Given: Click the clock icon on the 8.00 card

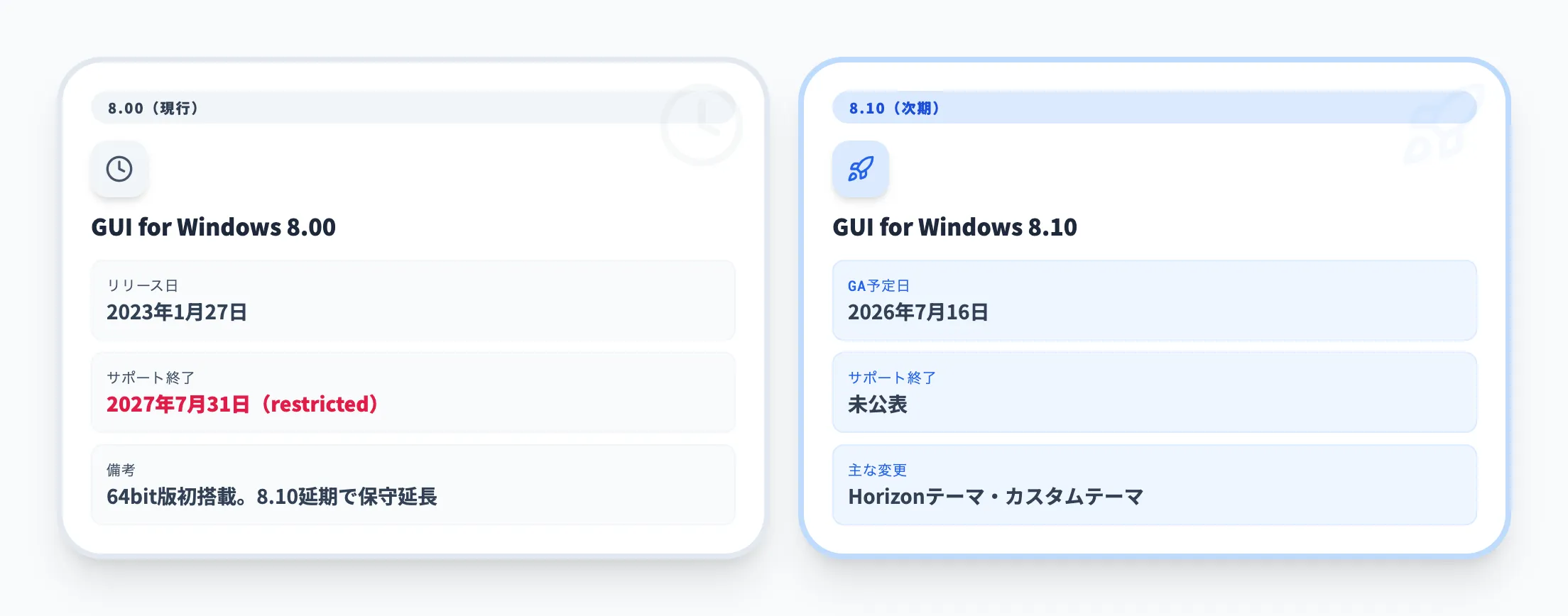Looking at the screenshot, I should pyautogui.click(x=119, y=169).
